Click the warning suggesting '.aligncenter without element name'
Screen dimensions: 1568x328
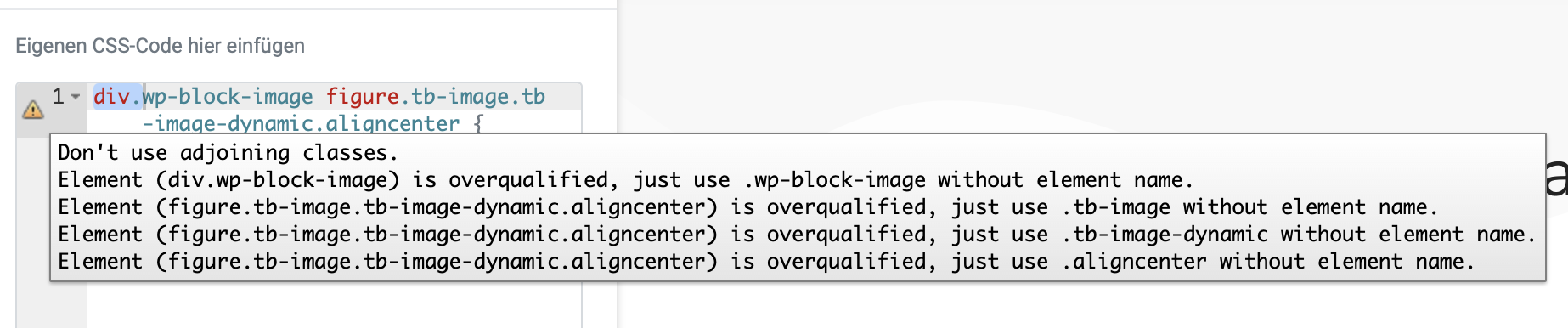click(766, 262)
